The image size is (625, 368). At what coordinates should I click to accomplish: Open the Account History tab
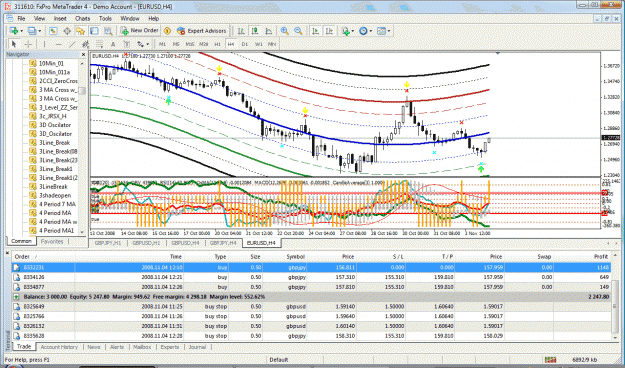59,347
